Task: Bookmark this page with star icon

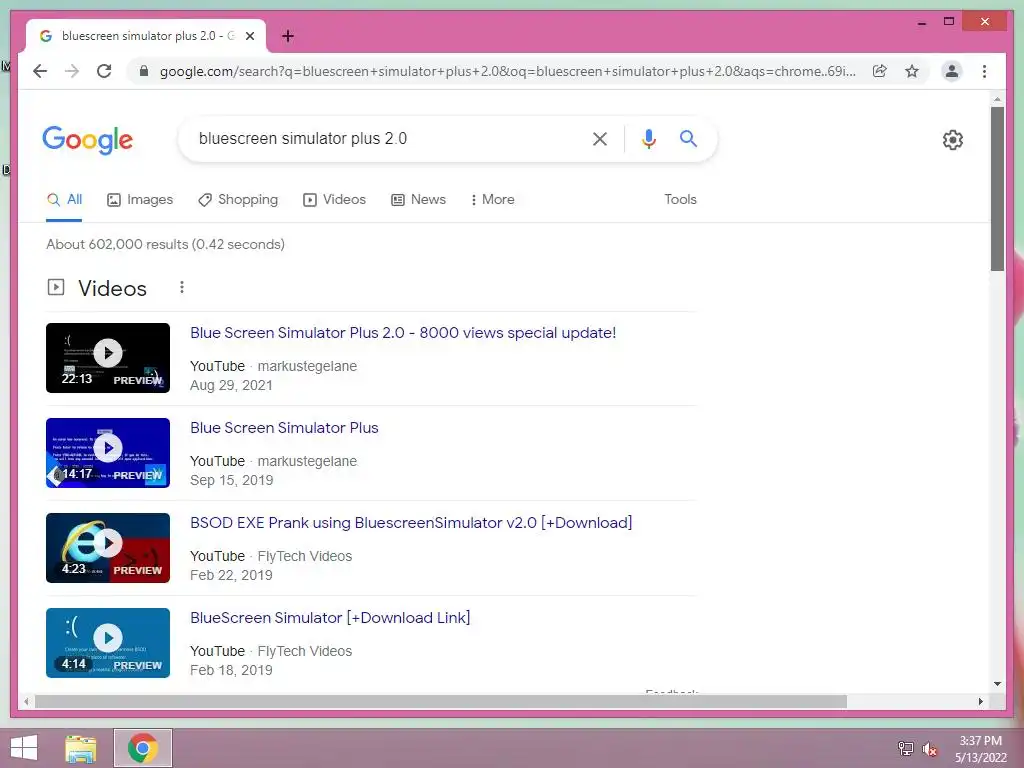Action: [912, 71]
